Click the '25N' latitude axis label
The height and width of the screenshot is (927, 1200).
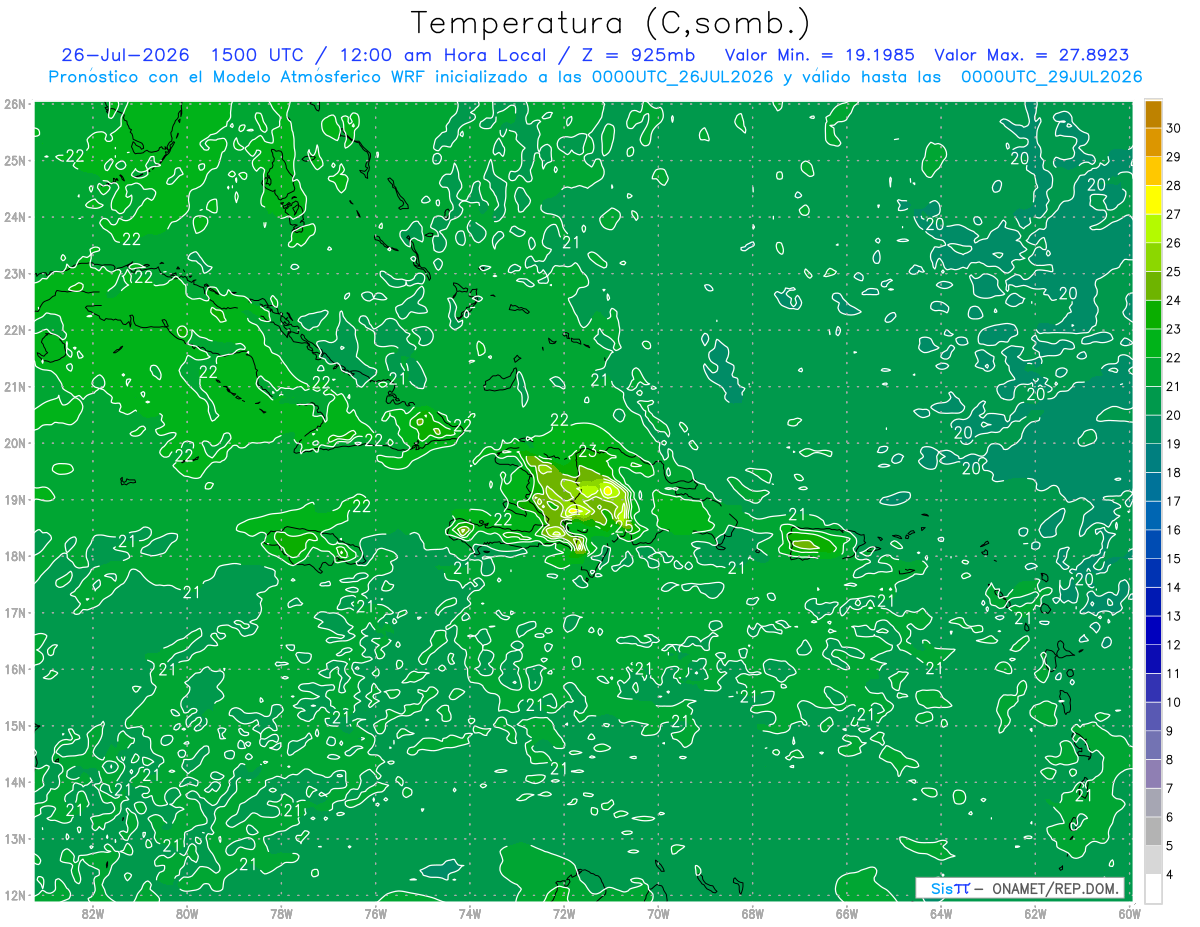click(x=15, y=160)
